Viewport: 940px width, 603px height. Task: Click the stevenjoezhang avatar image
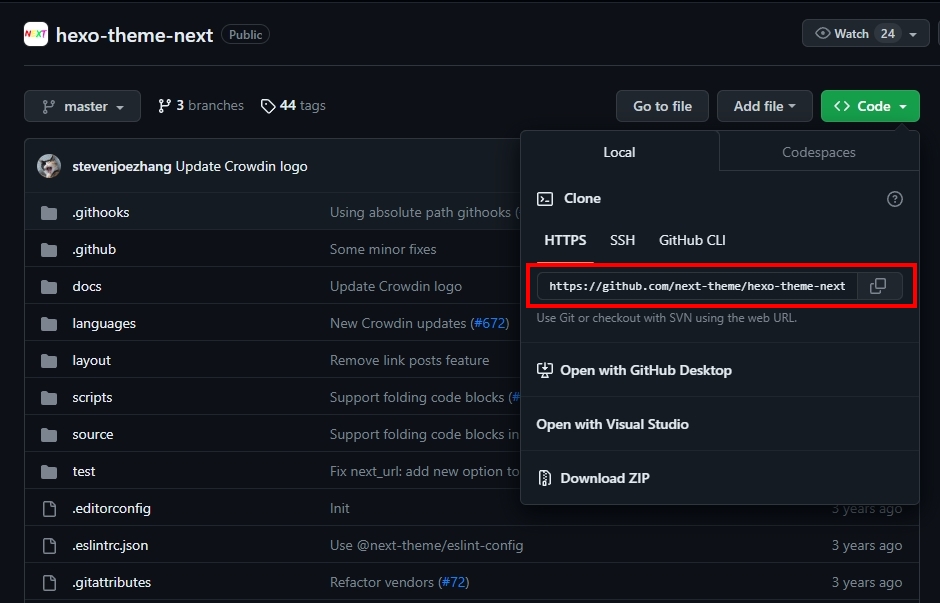(x=49, y=166)
